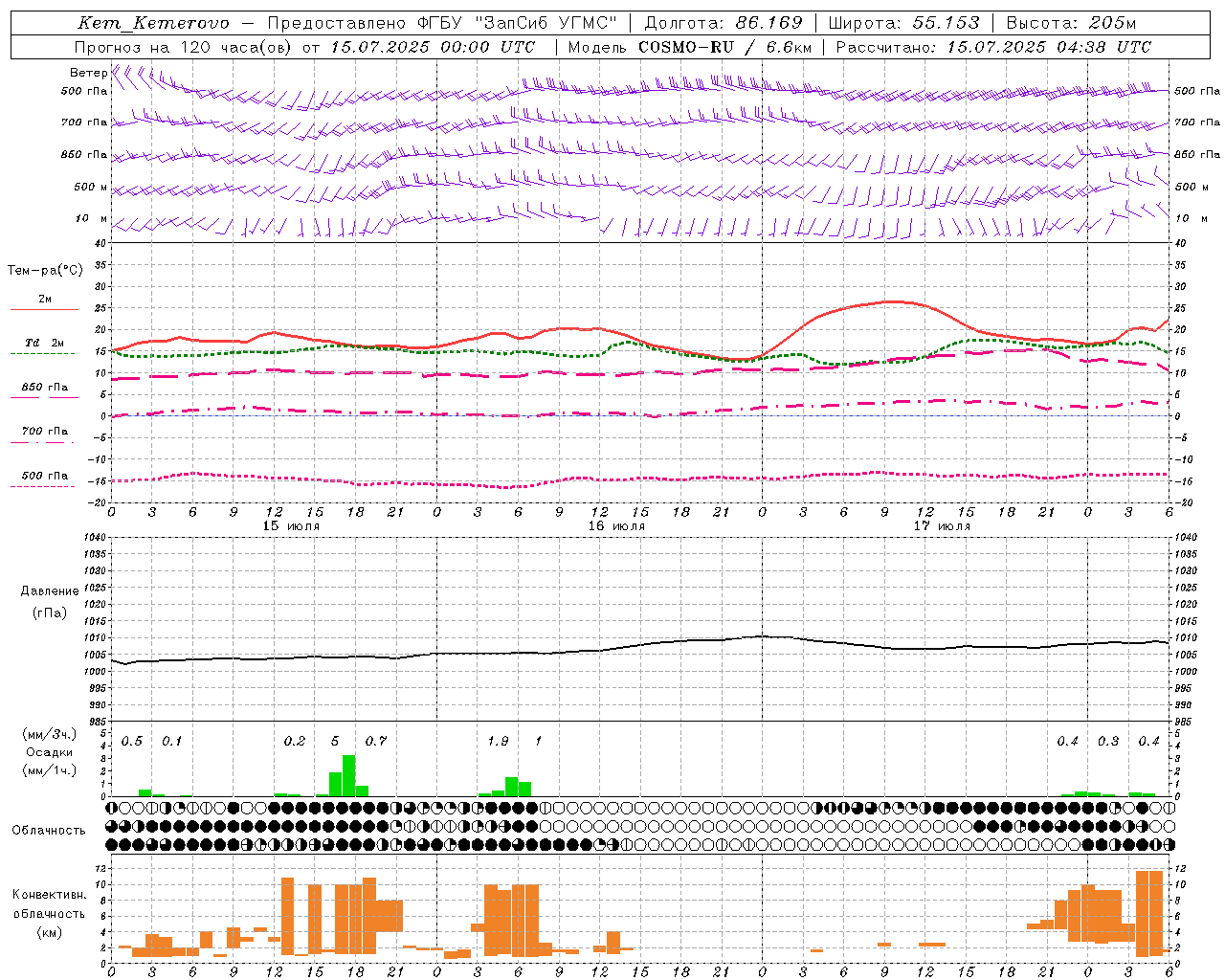
Task: Click the longitude value Долгота: 86.169
Action: [x=724, y=23]
